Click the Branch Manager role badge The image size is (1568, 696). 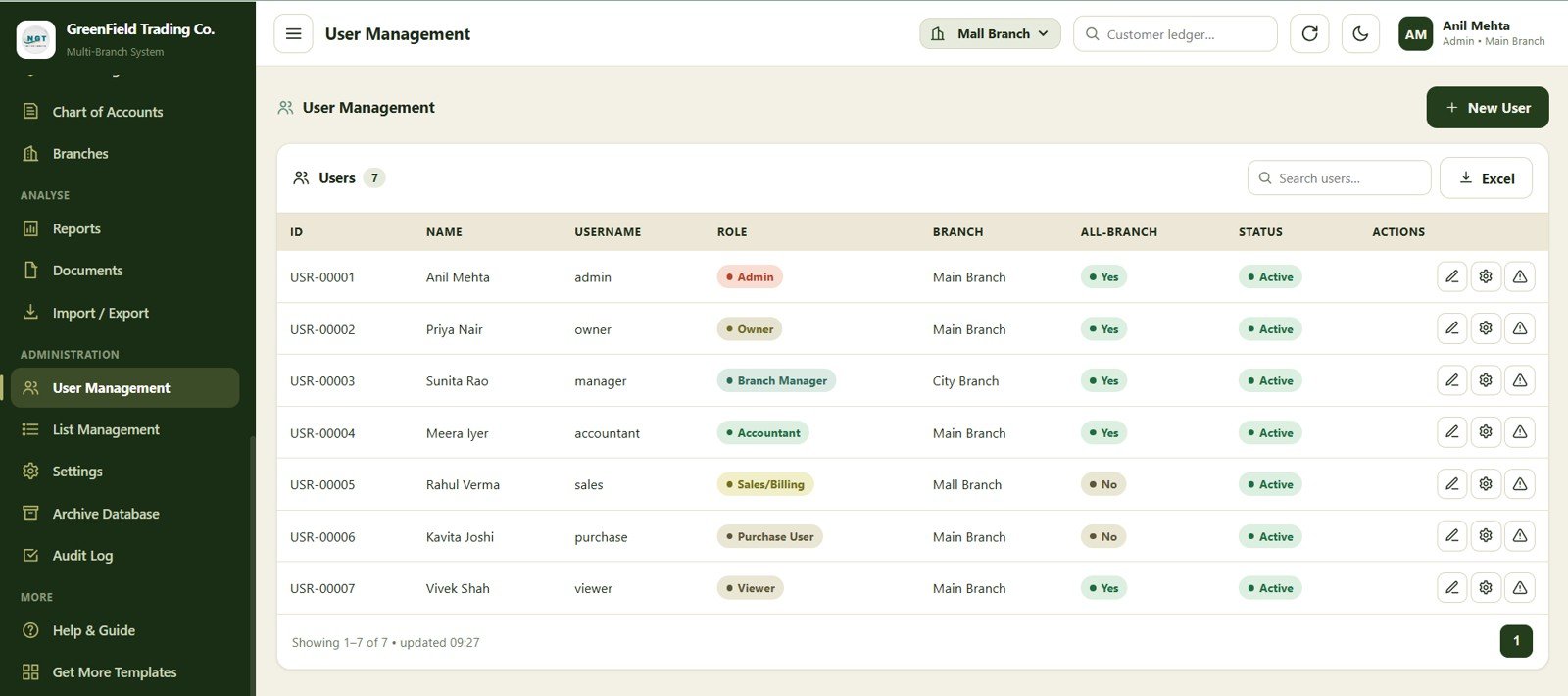click(x=776, y=381)
